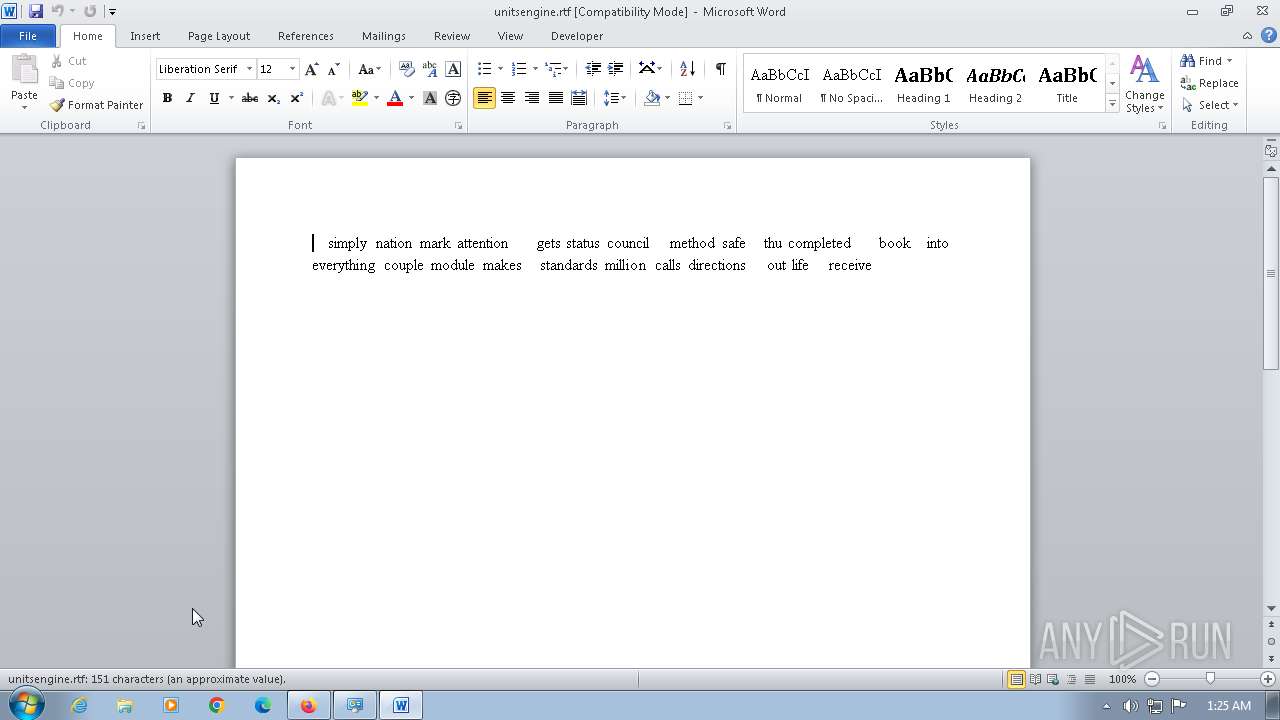Apply strikethrough formatting

250,98
